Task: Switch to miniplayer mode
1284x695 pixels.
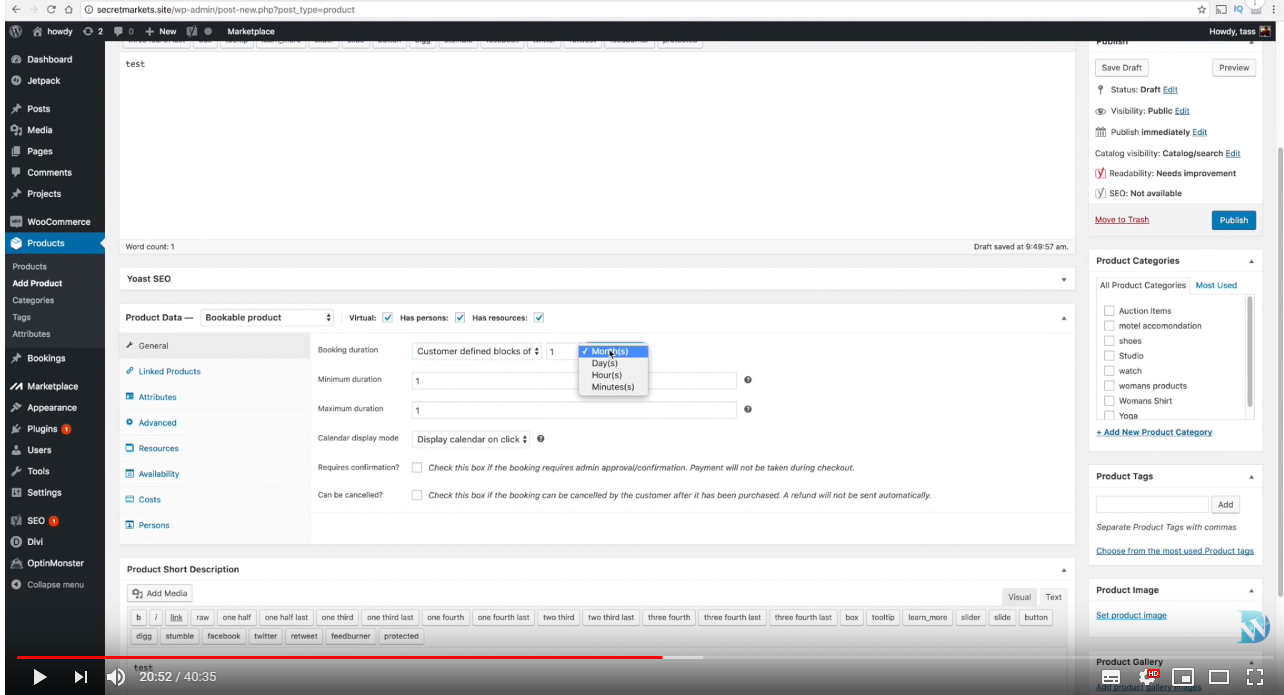Action: [1183, 677]
